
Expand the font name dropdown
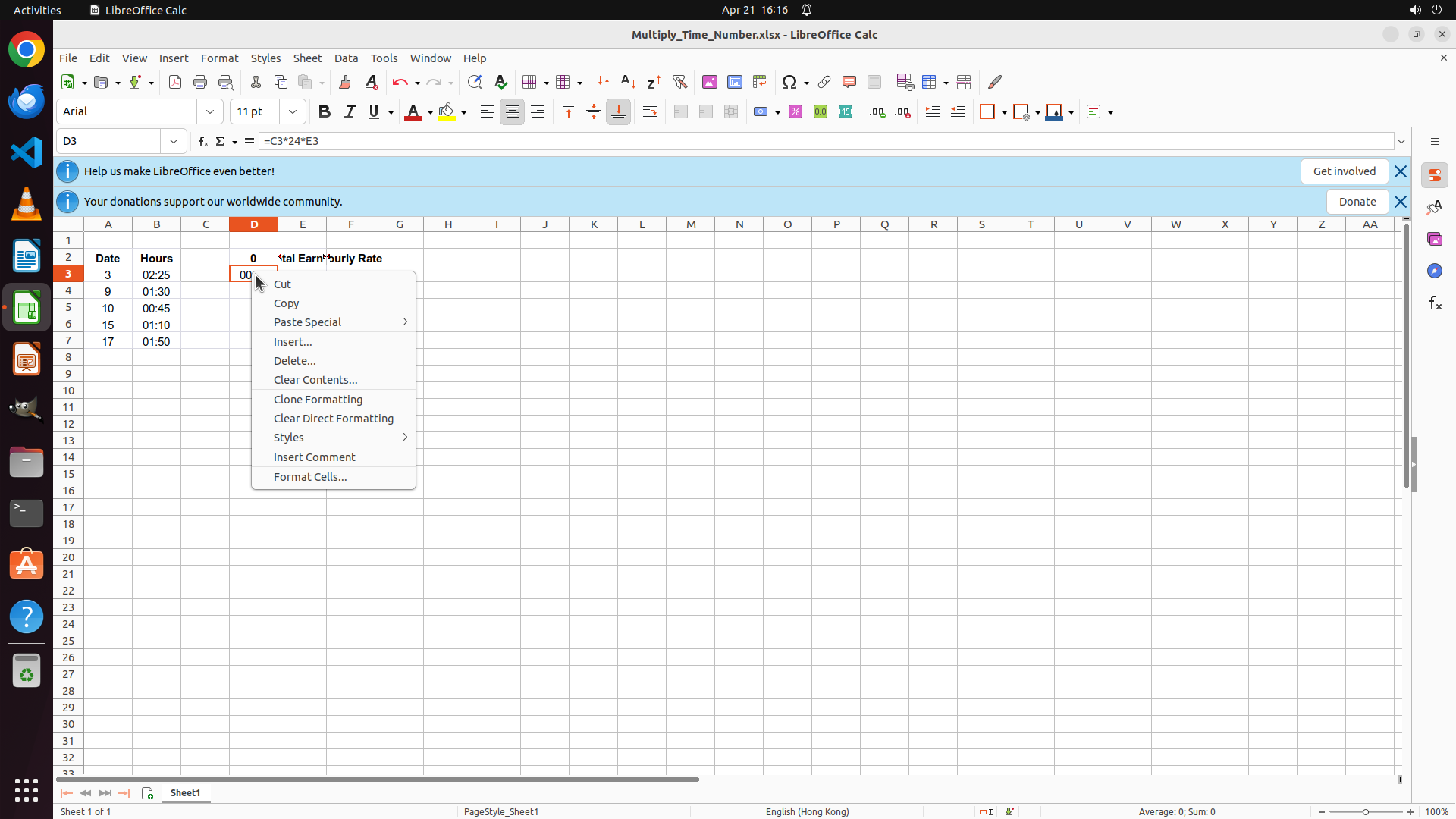[210, 112]
